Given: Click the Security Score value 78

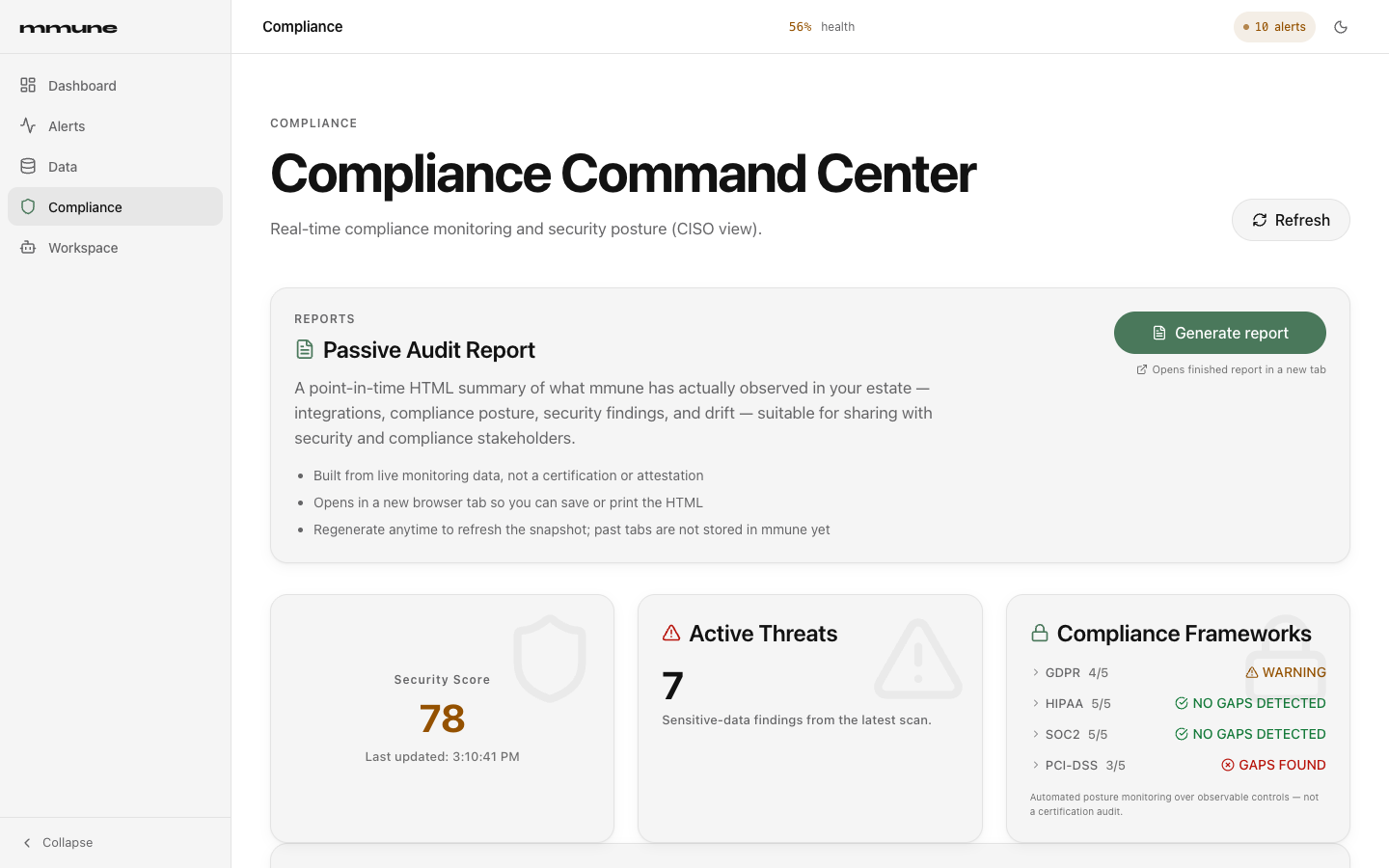Looking at the screenshot, I should (x=442, y=719).
